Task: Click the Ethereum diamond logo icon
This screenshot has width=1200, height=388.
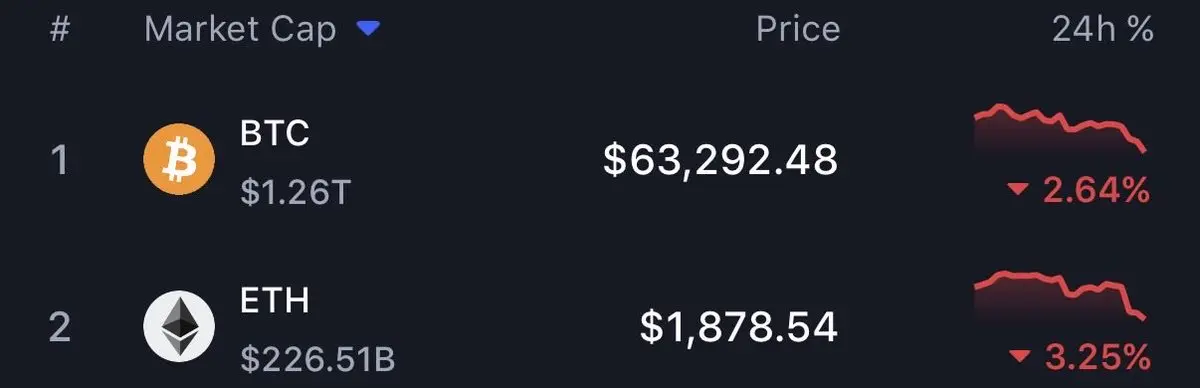Action: pos(179,326)
